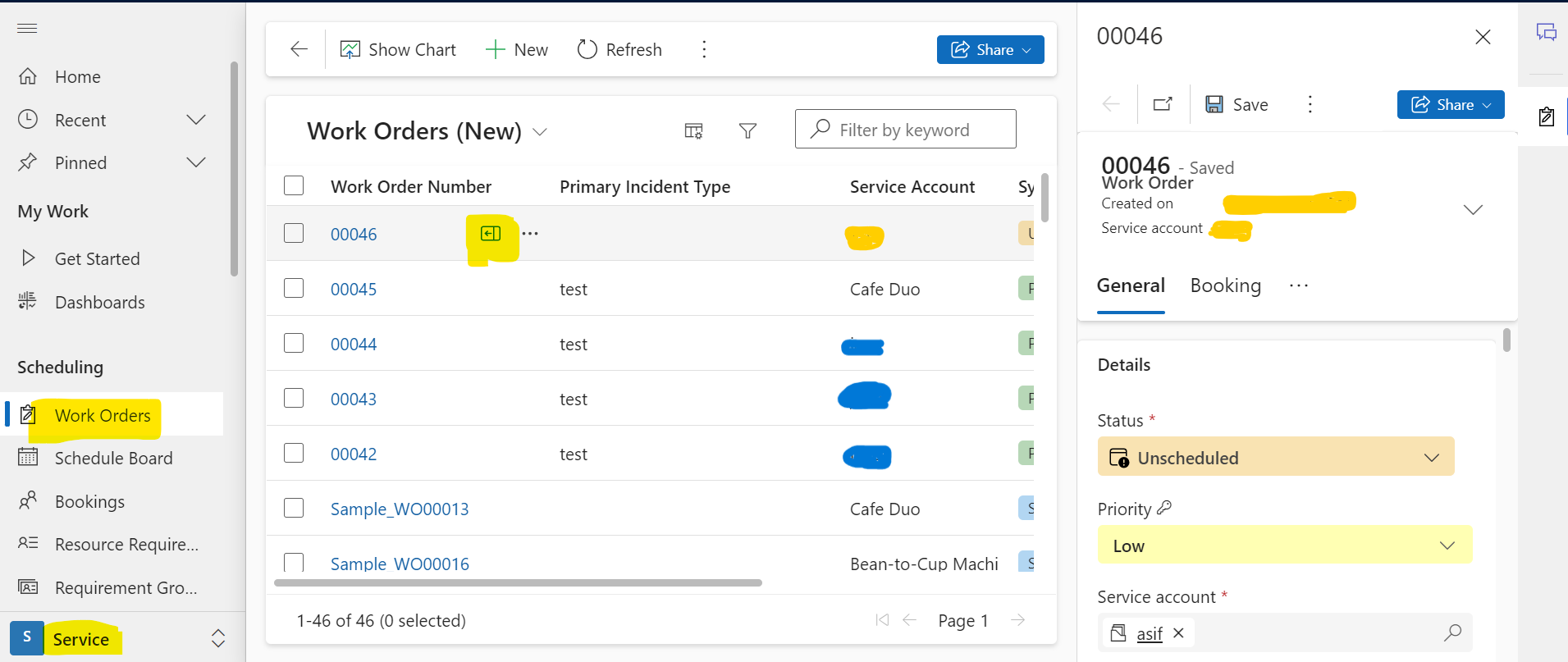Click the list vertical scrollbar
1568x662 pixels.
click(1045, 197)
